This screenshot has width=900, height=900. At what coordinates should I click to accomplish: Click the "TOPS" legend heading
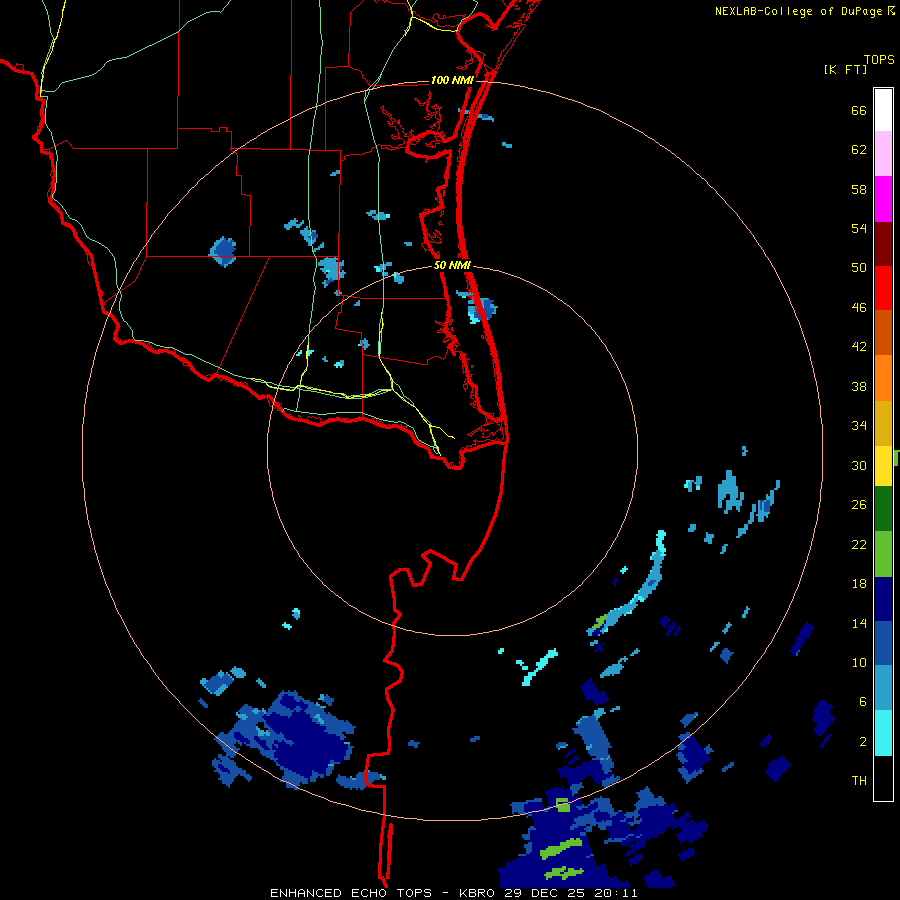tap(879, 59)
